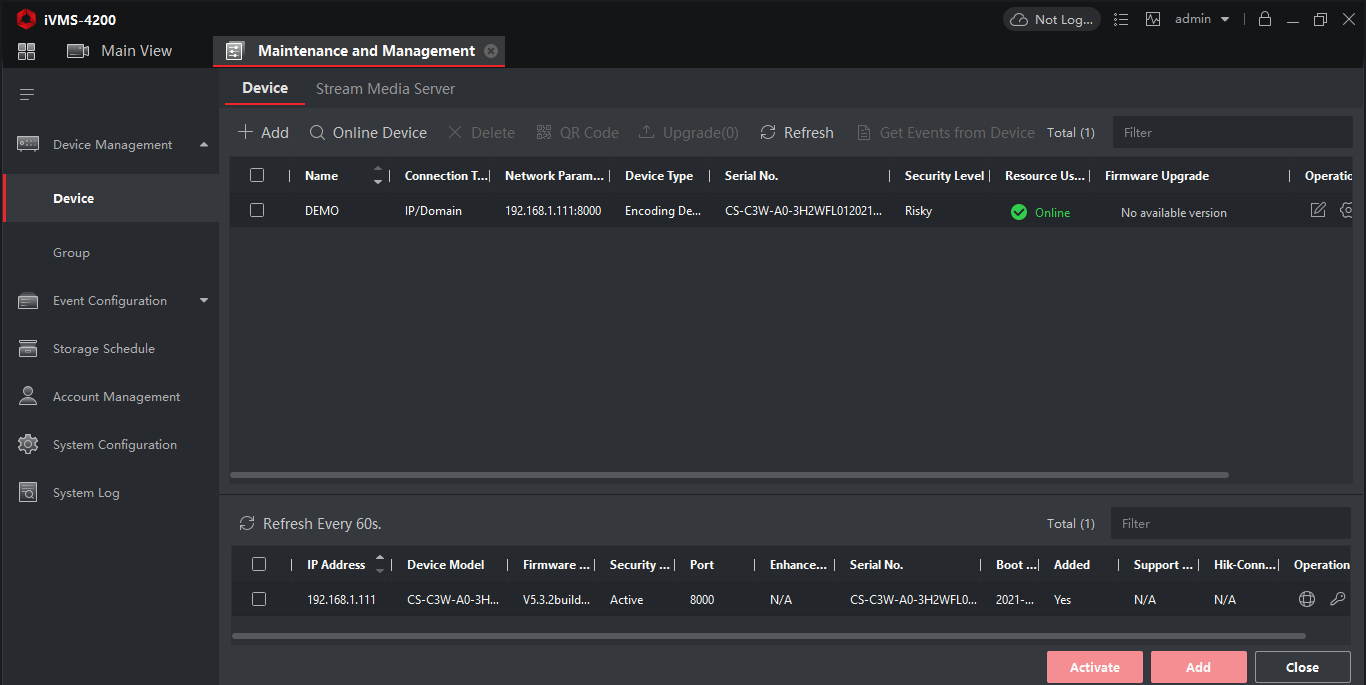
Task: Click the Delete toolbar button
Action: click(x=481, y=132)
